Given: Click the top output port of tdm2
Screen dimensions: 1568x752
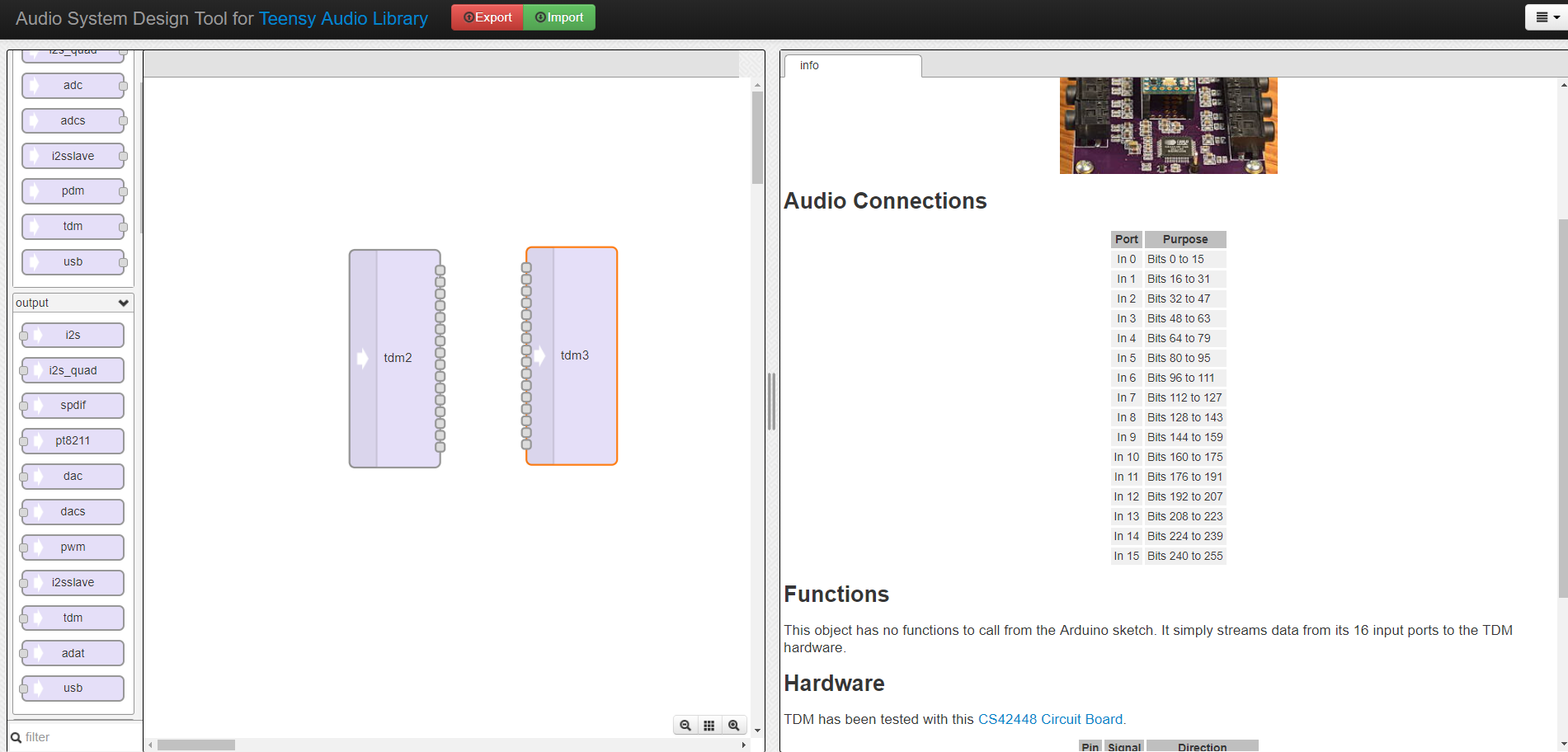Looking at the screenshot, I should click(x=440, y=270).
